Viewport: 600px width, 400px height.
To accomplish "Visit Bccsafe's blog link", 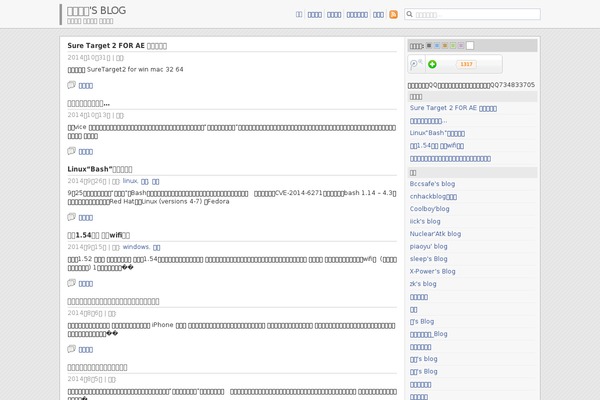I will point(432,184).
